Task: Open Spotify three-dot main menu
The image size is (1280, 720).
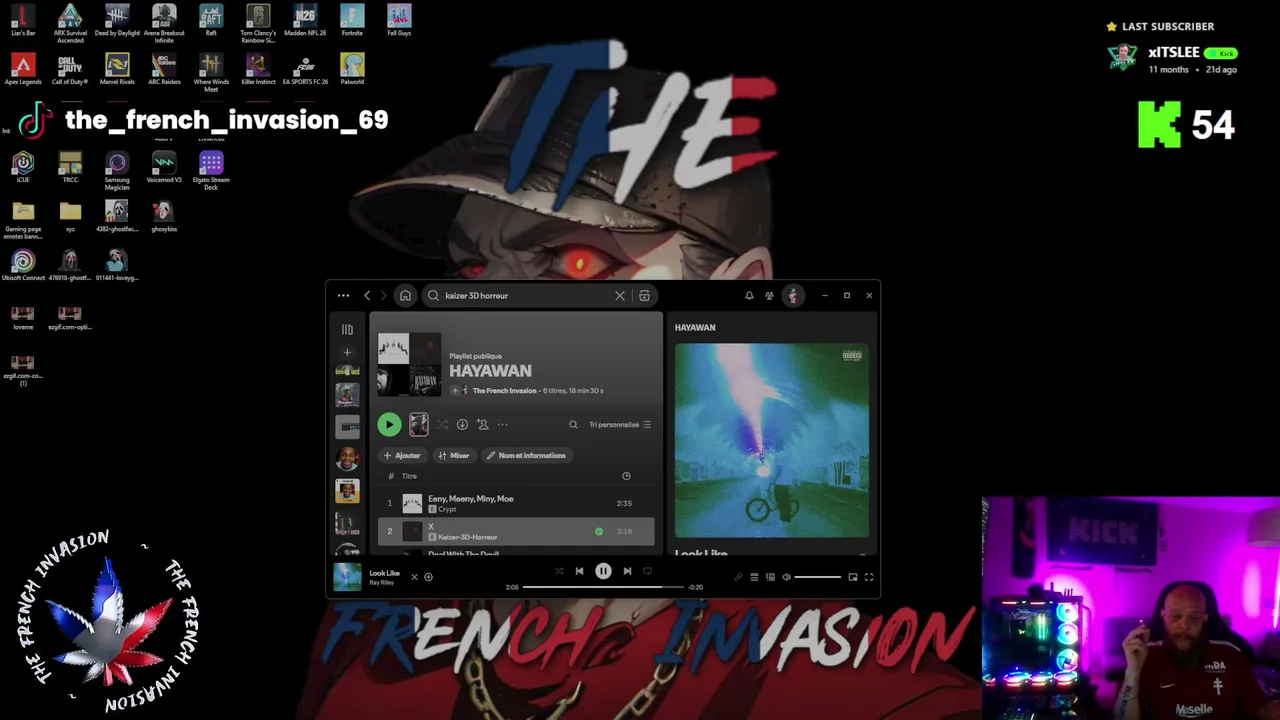Action: click(x=343, y=296)
